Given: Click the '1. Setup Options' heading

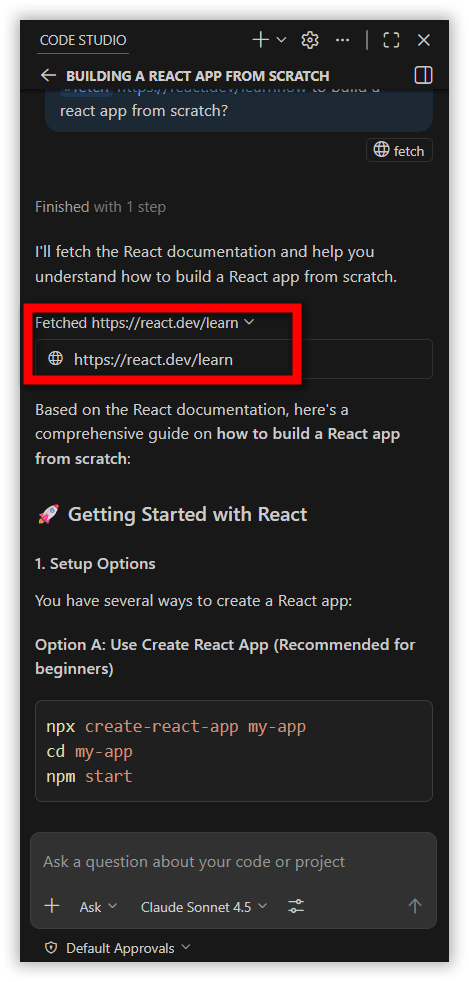Looking at the screenshot, I should click(x=95, y=564).
